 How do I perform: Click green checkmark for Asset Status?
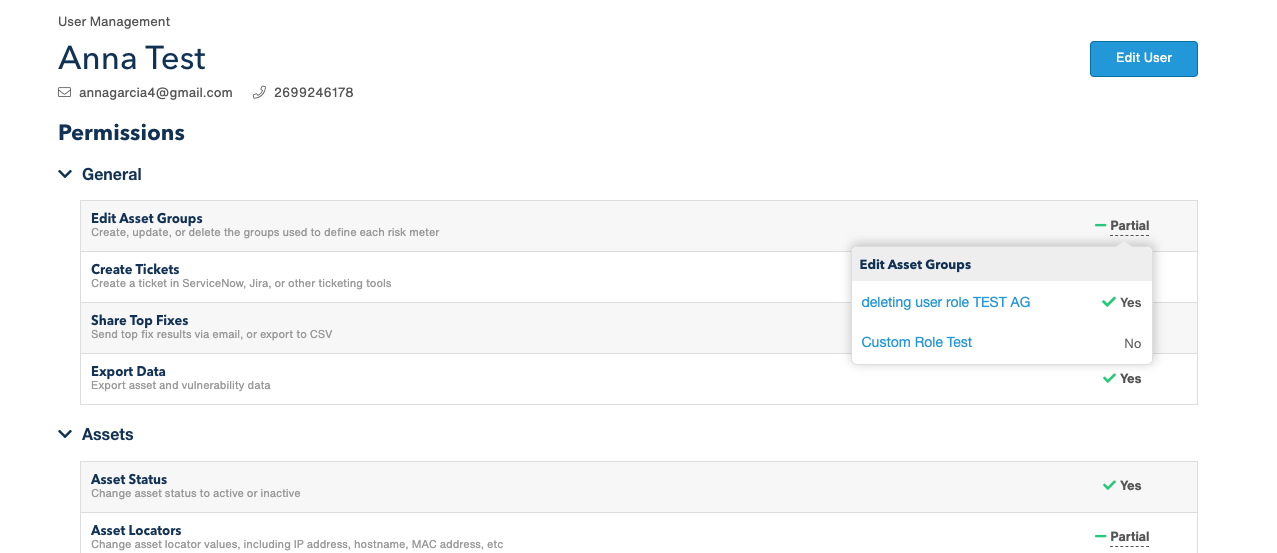coord(1108,486)
